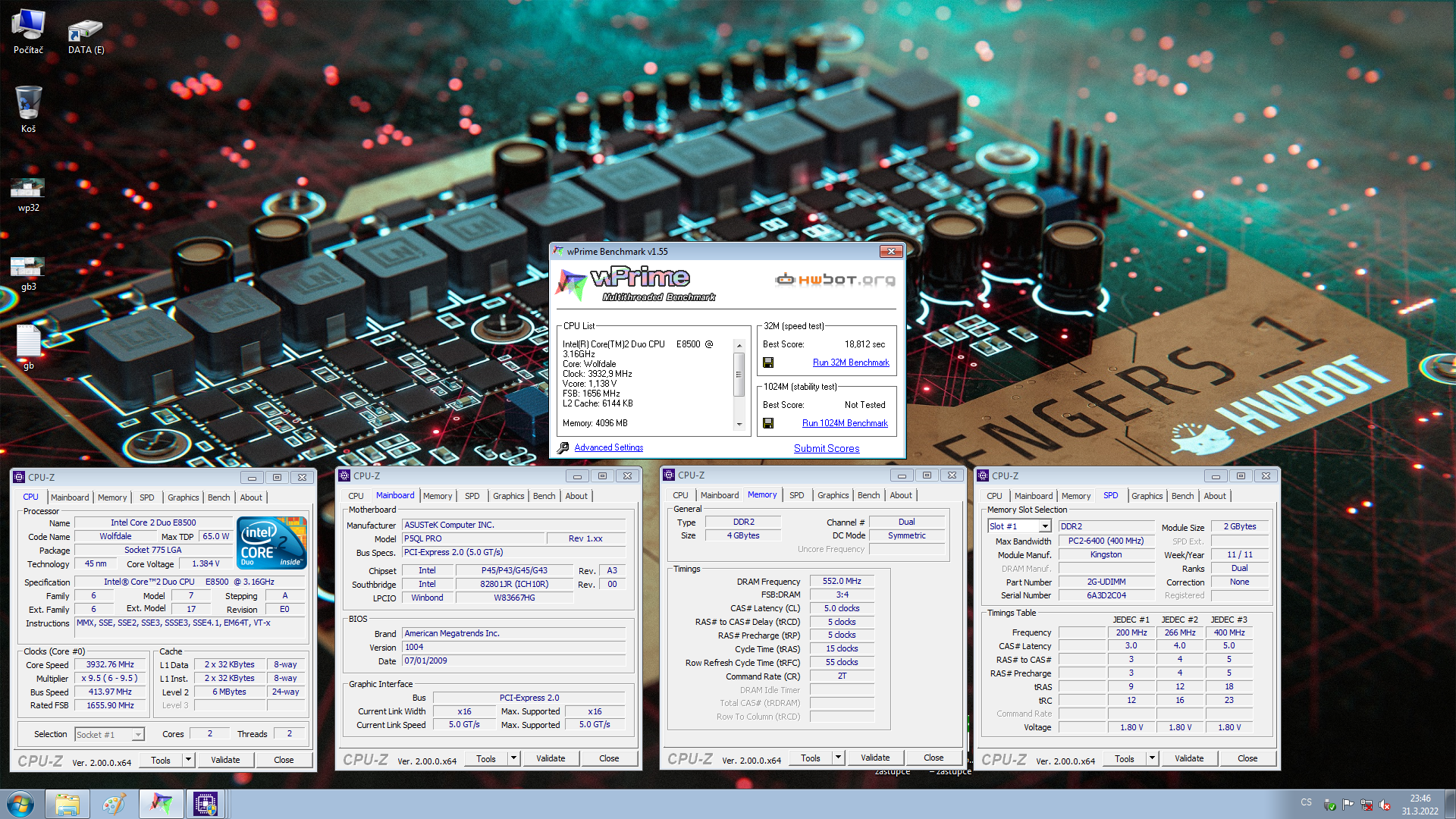Screen dimensions: 1456x819
Task: Click Submit Scores link in wPrime
Action: tap(827, 448)
